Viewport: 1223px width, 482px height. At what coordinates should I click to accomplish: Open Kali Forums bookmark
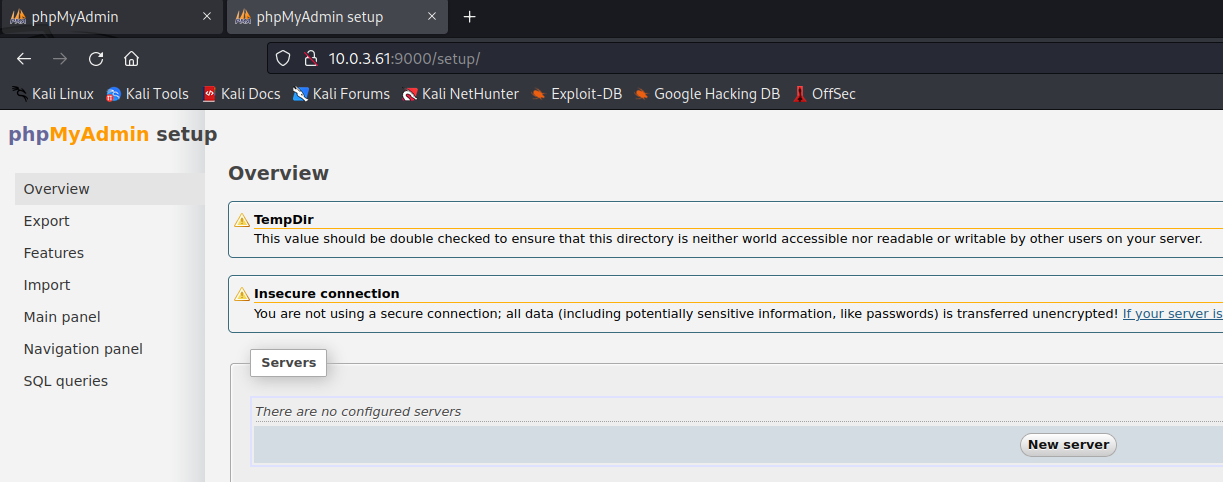click(x=341, y=94)
